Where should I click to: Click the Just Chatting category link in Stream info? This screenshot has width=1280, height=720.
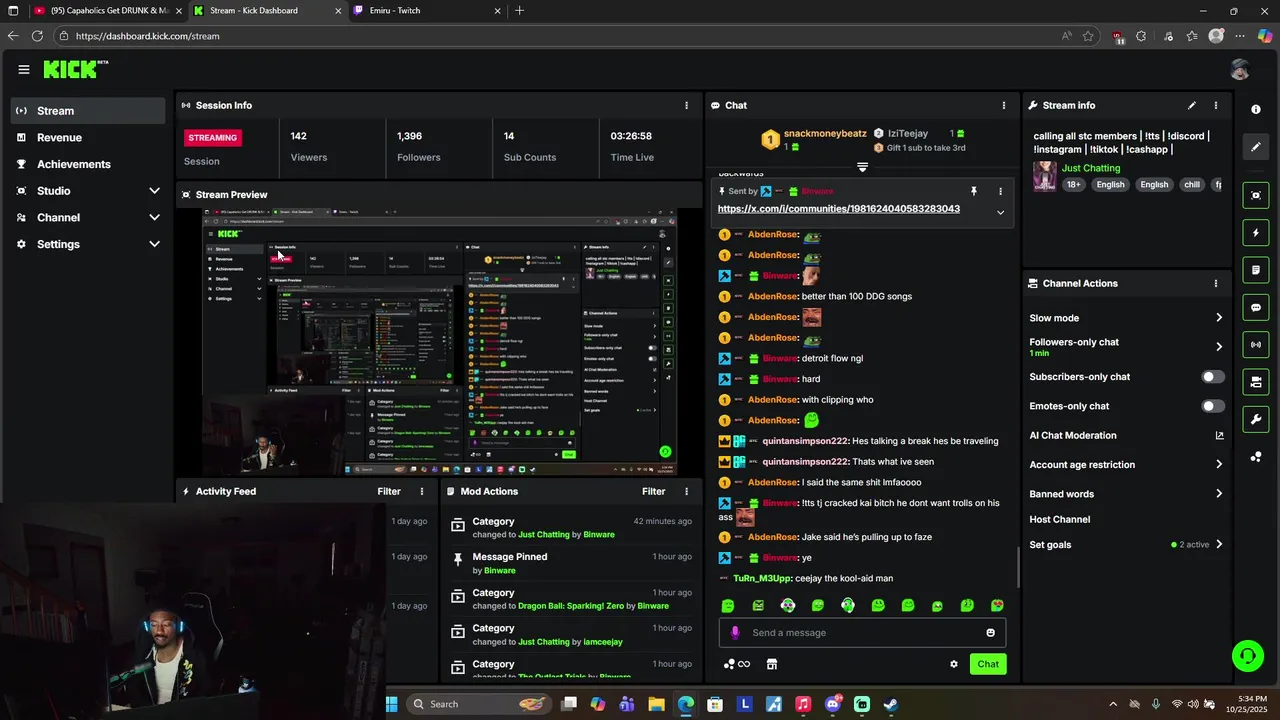tap(1091, 168)
